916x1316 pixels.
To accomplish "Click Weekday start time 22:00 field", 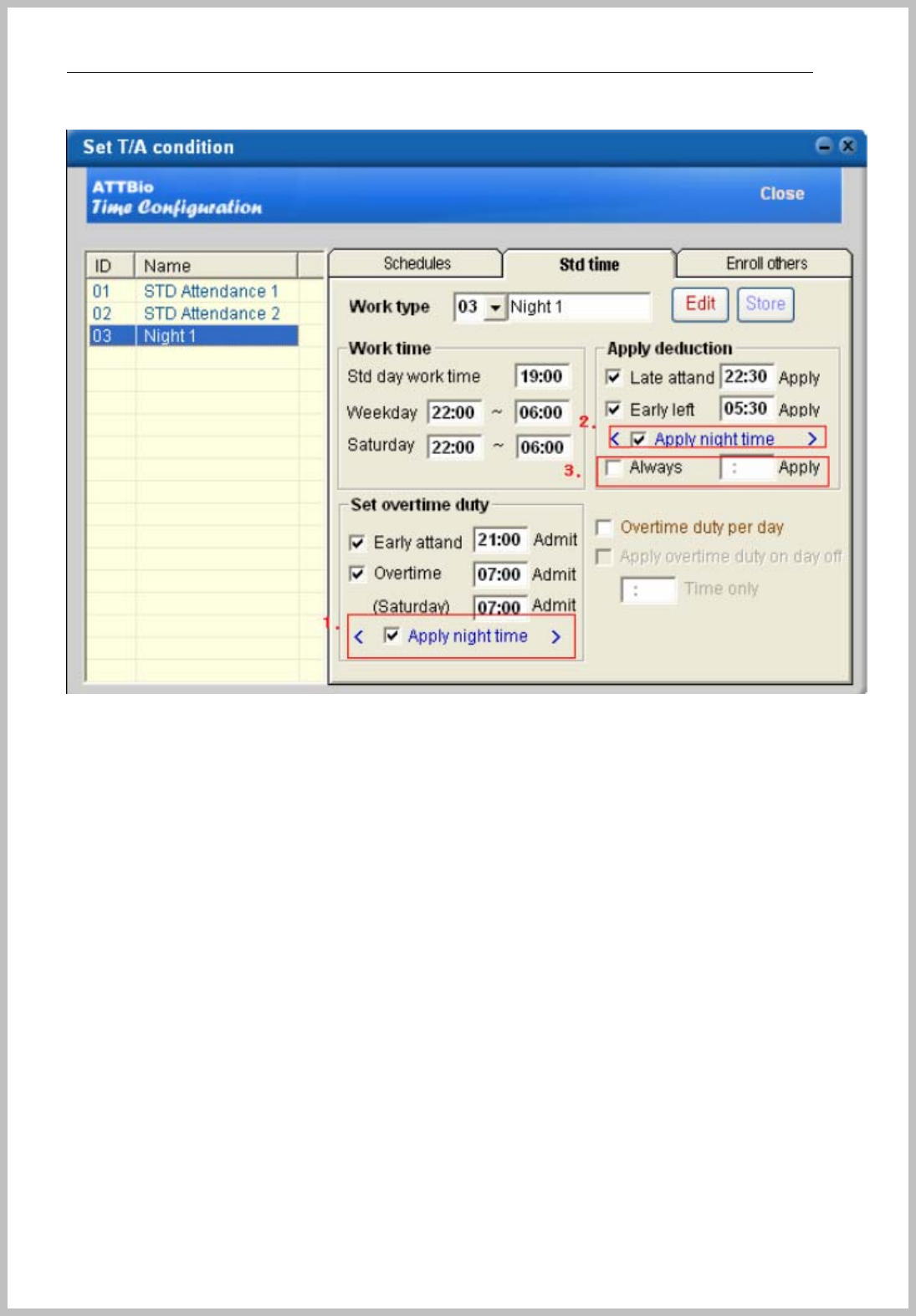I will [455, 413].
